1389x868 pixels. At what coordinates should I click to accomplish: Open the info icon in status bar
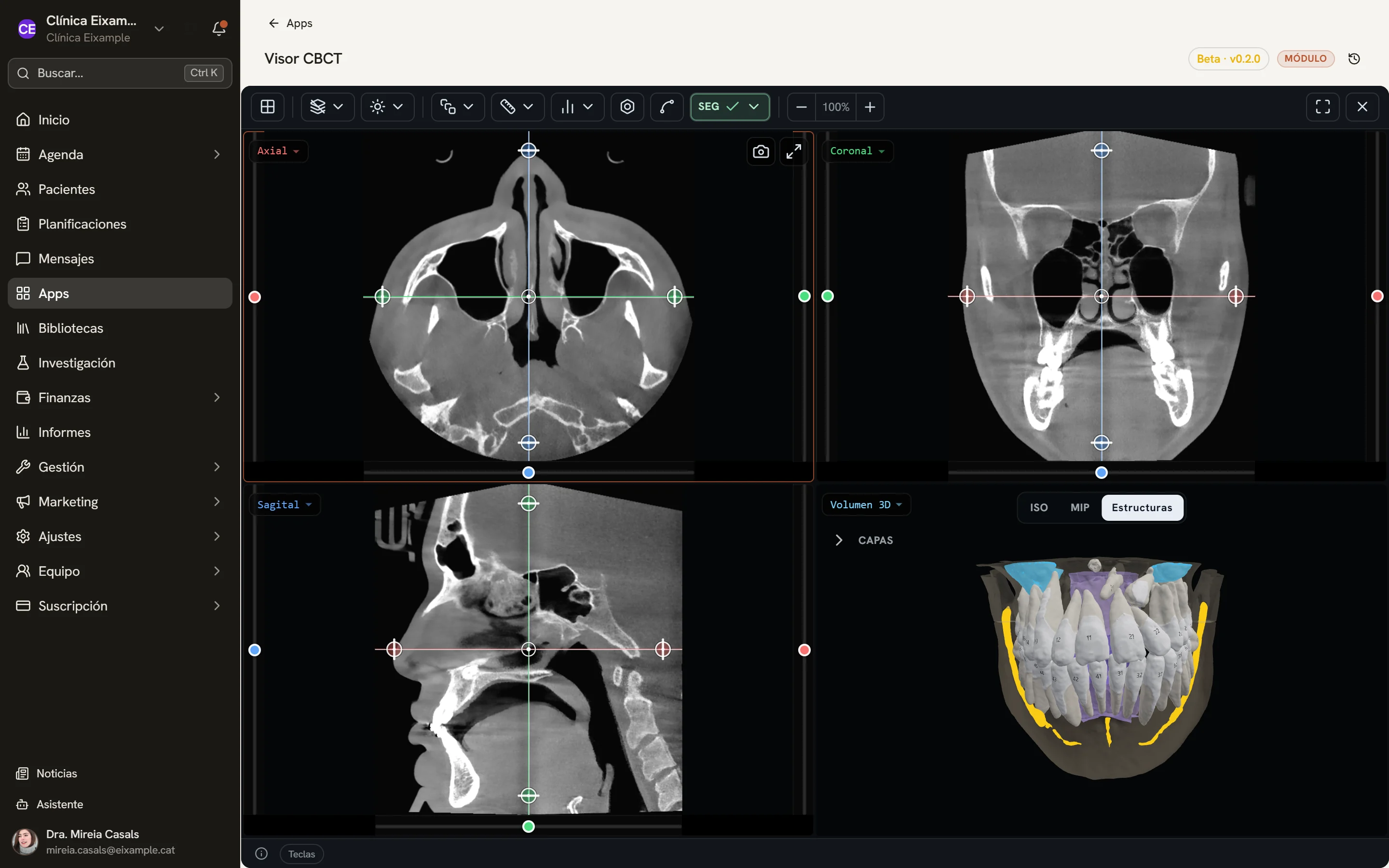[x=261, y=854]
